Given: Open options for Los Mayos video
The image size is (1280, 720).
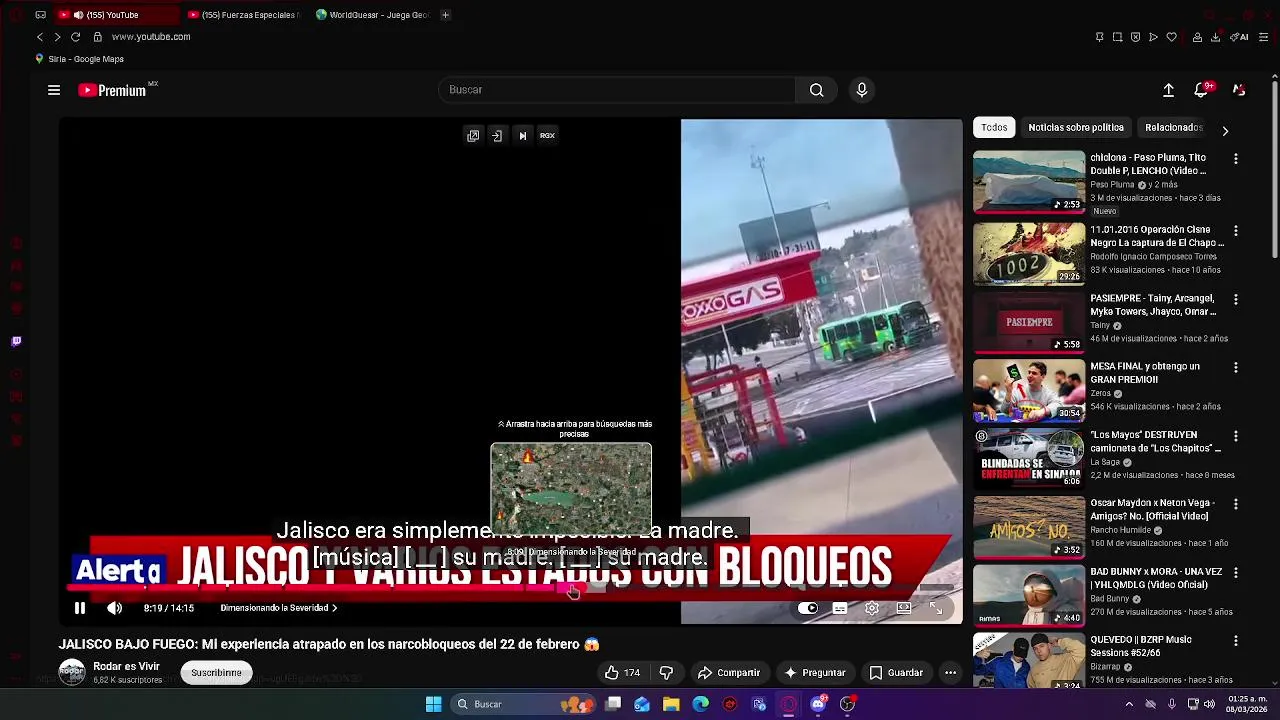Looking at the screenshot, I should point(1236,436).
